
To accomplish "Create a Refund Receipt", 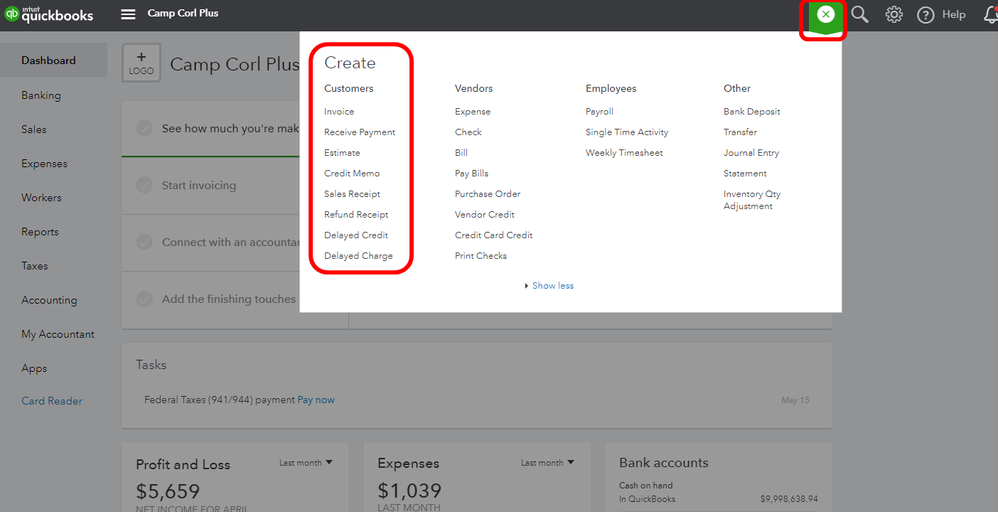I will pos(356,215).
